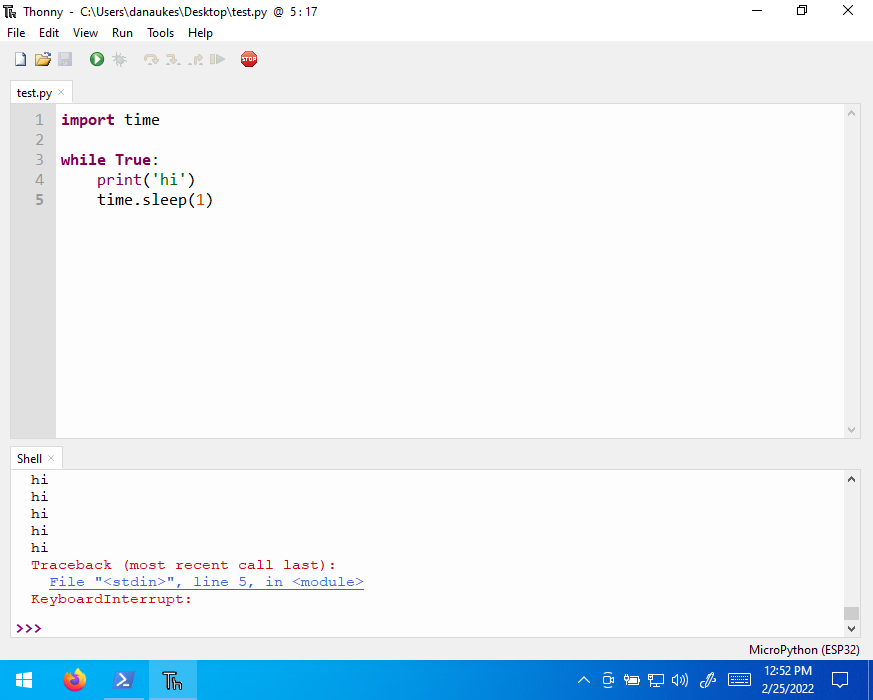Click the Step over debug icon
The image size is (873, 700).
tap(151, 59)
